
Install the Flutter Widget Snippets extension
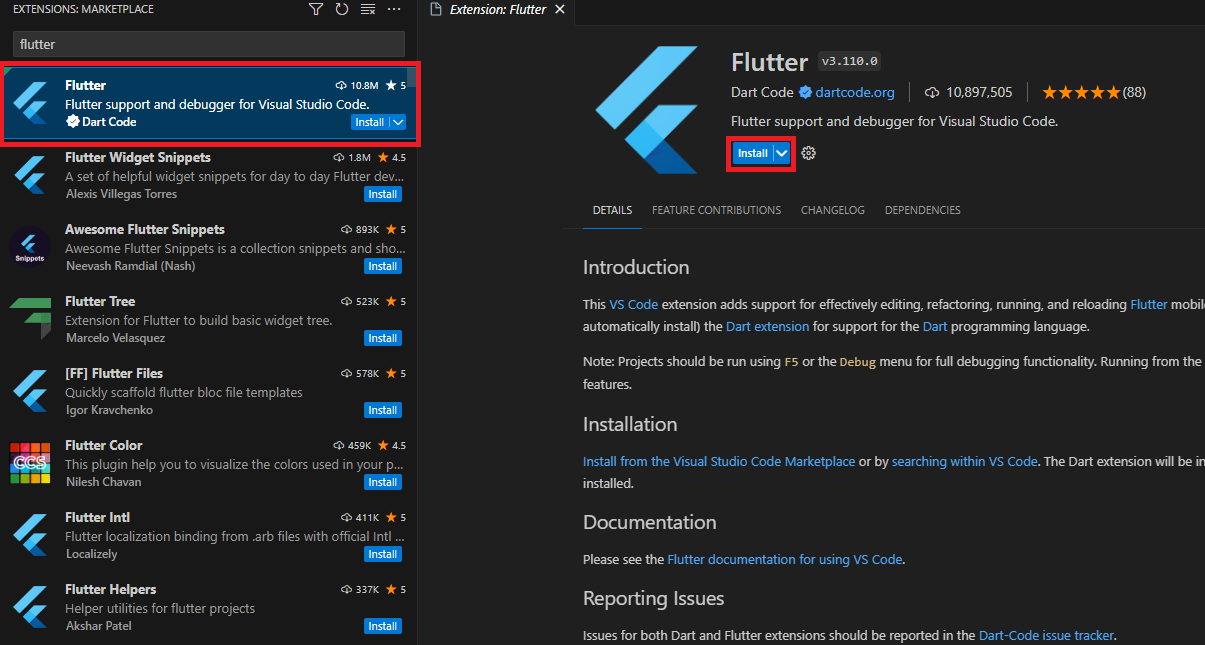(x=382, y=193)
